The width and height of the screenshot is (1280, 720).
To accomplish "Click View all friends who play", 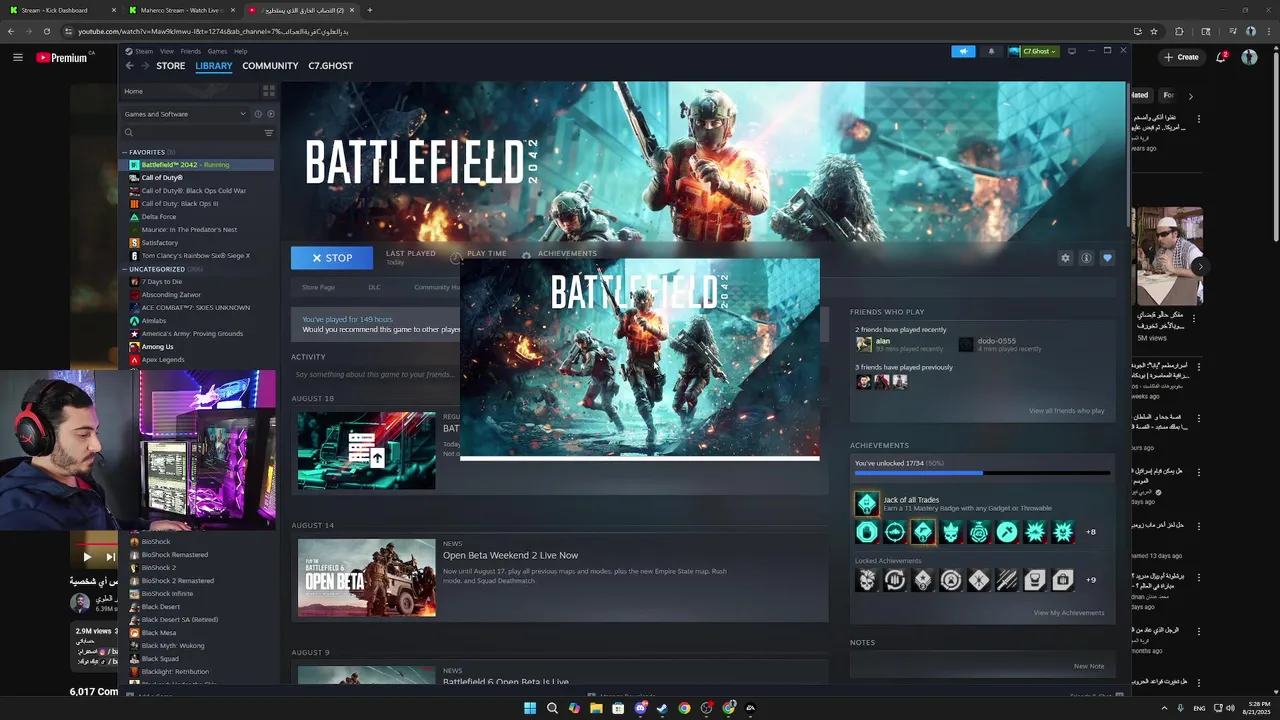I will pos(1066,411).
